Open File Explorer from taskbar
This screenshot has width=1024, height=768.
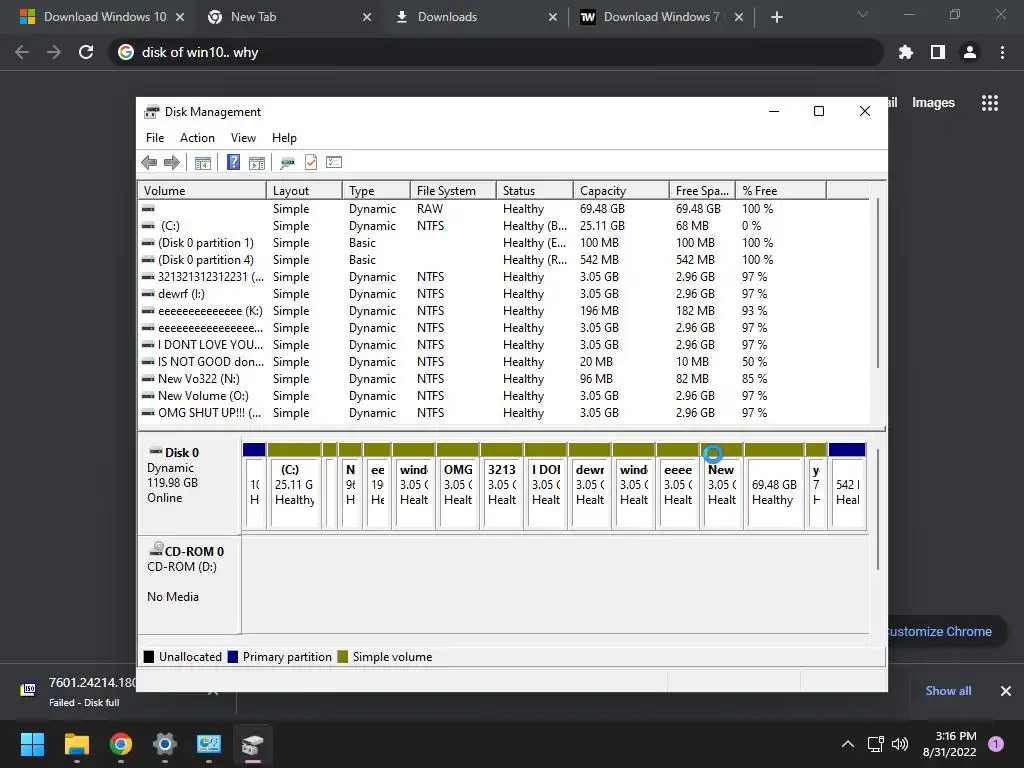(76, 744)
